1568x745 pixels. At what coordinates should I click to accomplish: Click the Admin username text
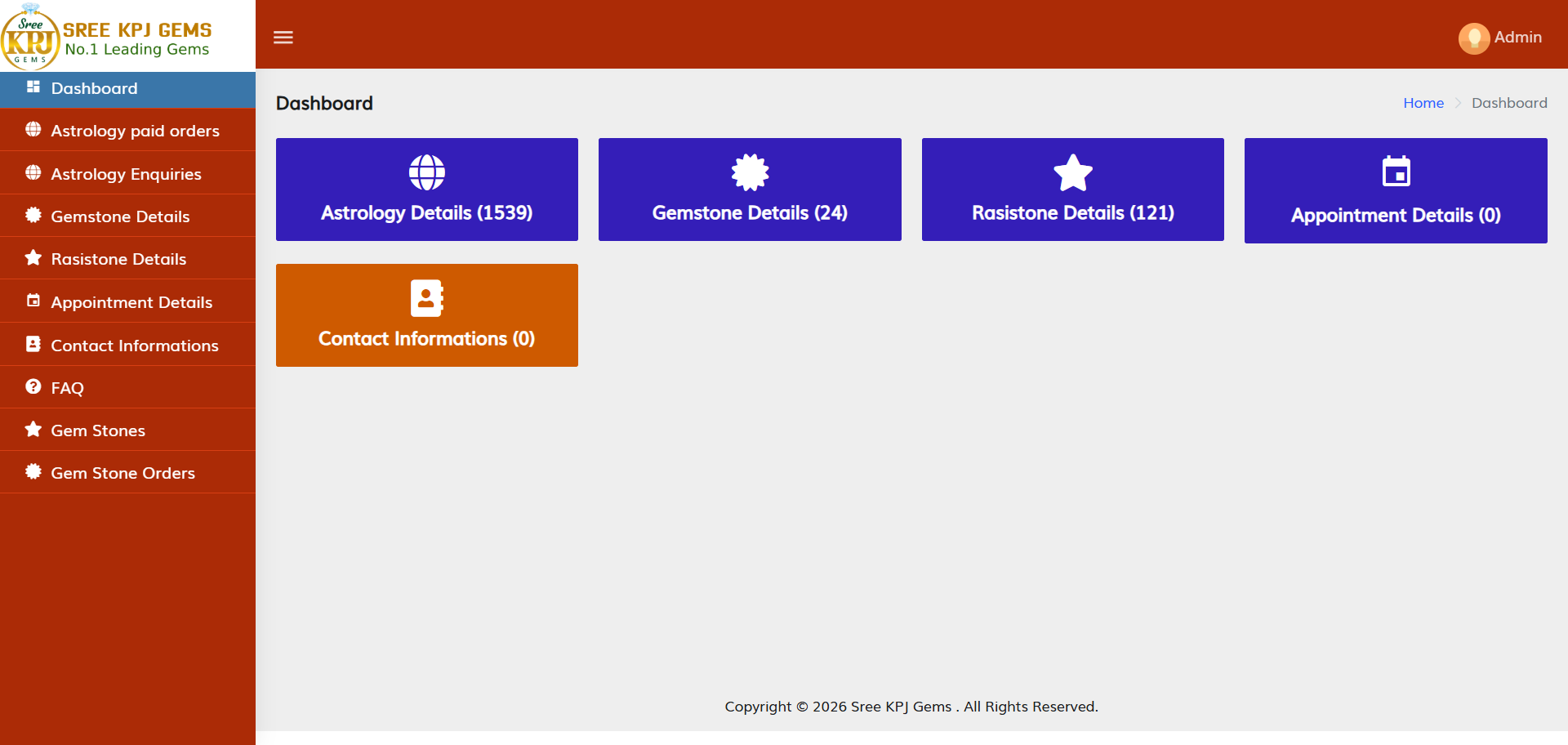coord(1518,38)
